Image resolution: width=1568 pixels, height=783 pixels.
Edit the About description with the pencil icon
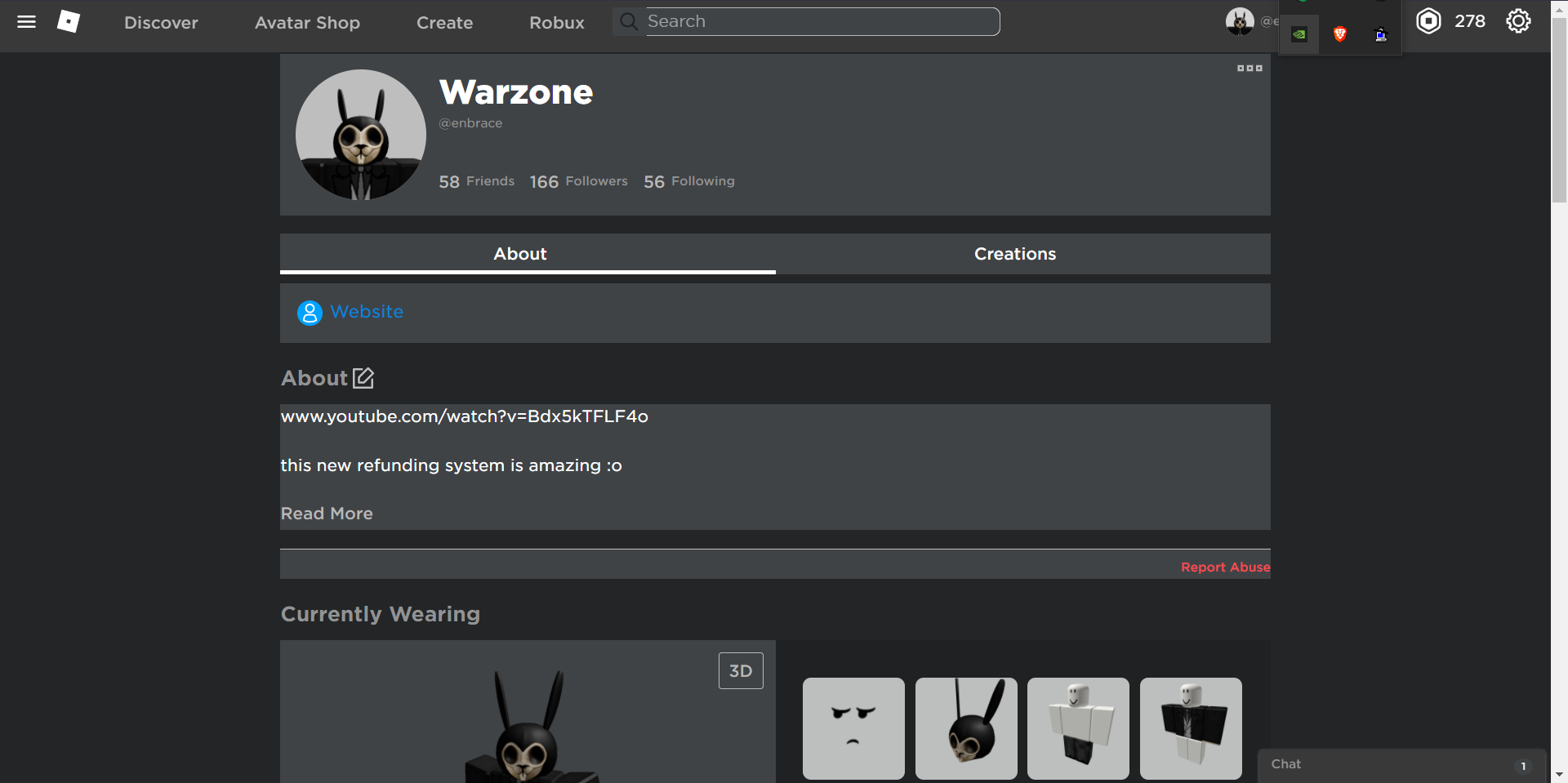coord(363,378)
